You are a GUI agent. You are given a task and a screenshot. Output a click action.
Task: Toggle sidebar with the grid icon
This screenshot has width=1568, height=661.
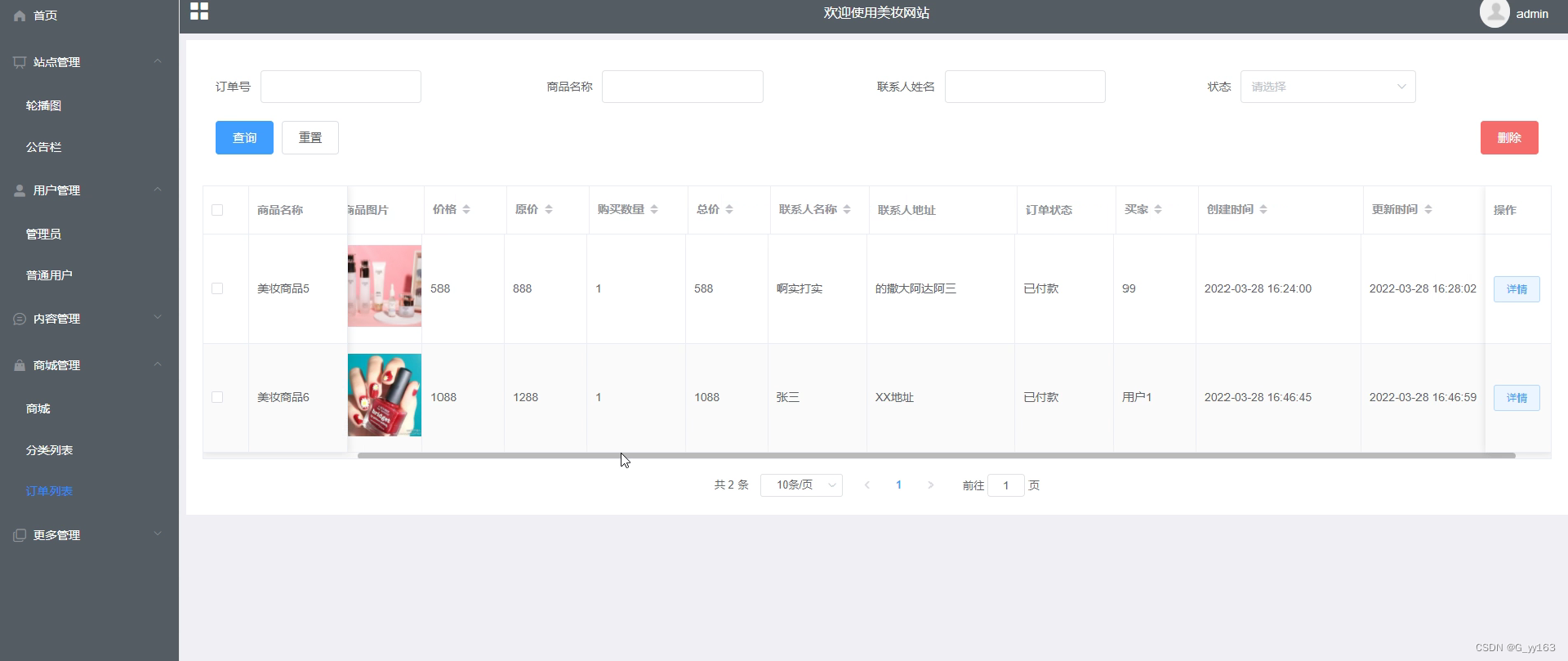pos(199,11)
